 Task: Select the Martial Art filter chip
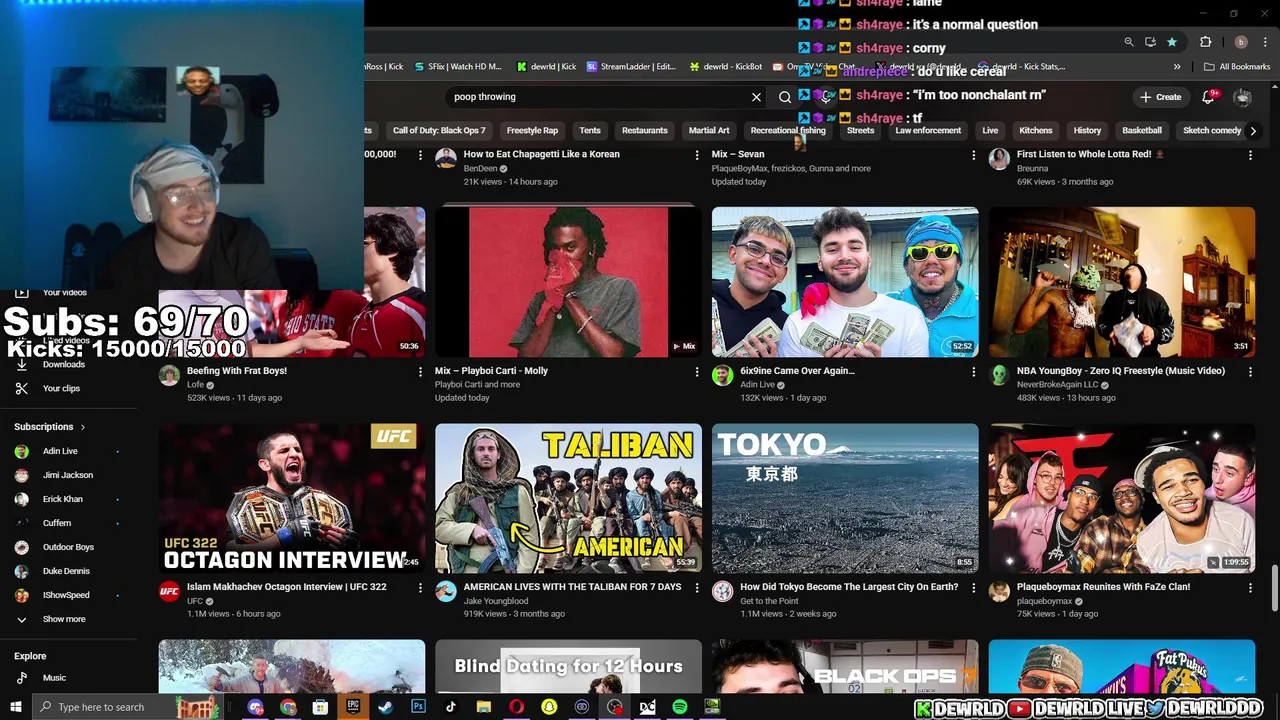click(x=709, y=130)
